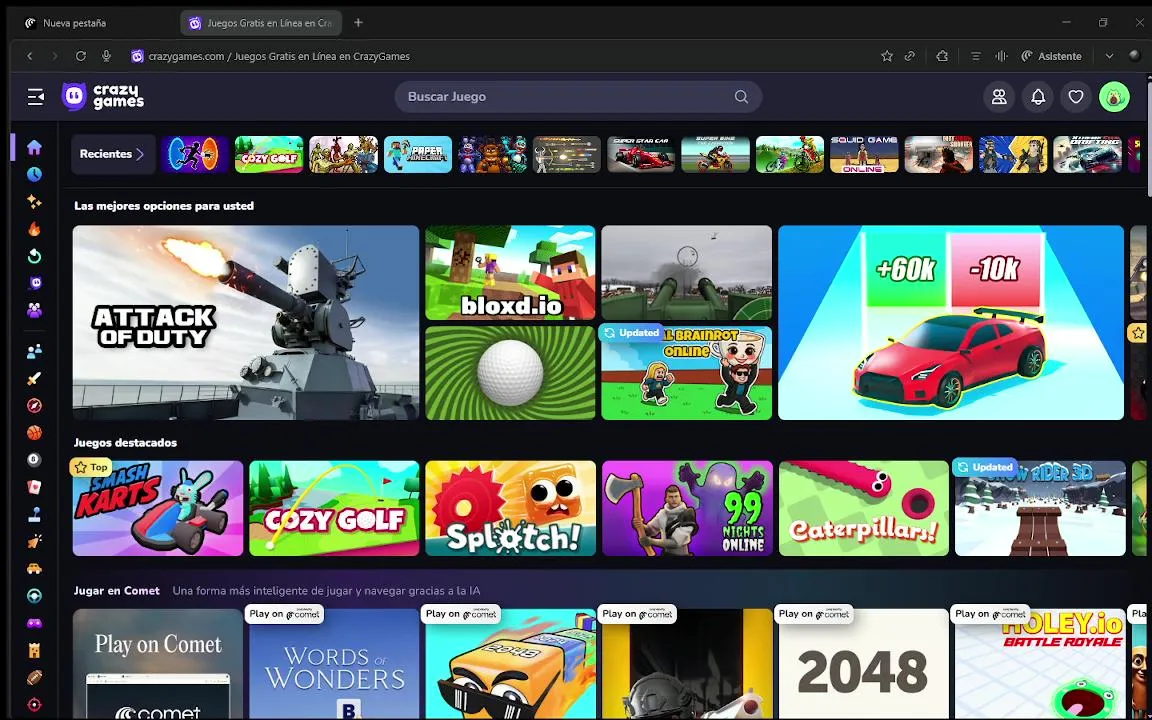The width and height of the screenshot is (1152, 720).
Task: Open golf ball spiral game thumbnail
Action: 511,372
